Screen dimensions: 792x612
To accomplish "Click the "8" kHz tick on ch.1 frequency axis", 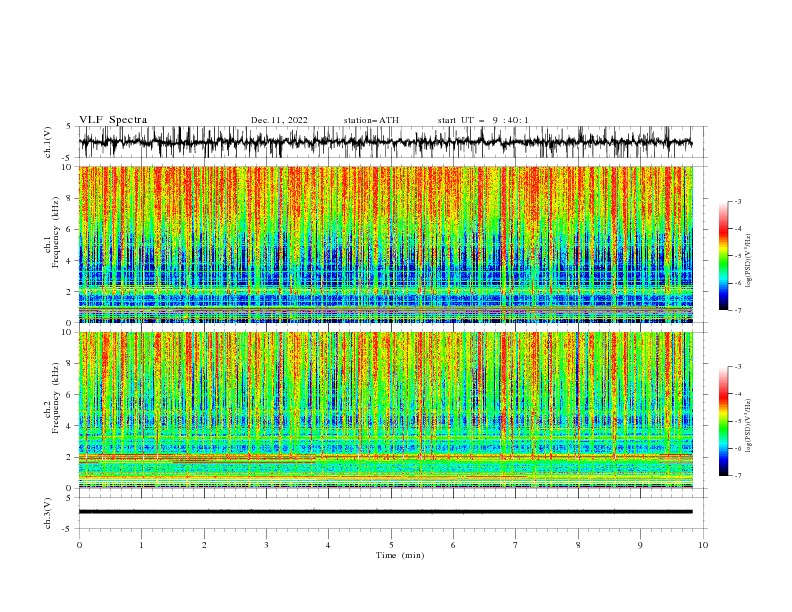I will coord(70,198).
